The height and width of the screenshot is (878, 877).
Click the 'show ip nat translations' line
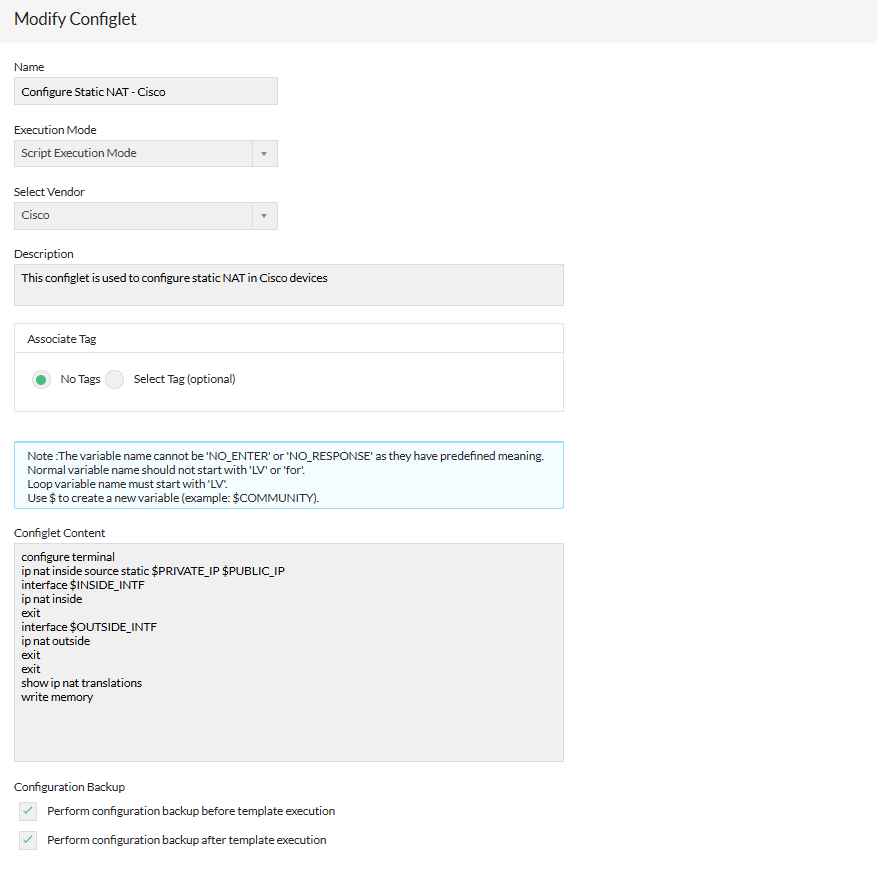pyautogui.click(x=81, y=683)
